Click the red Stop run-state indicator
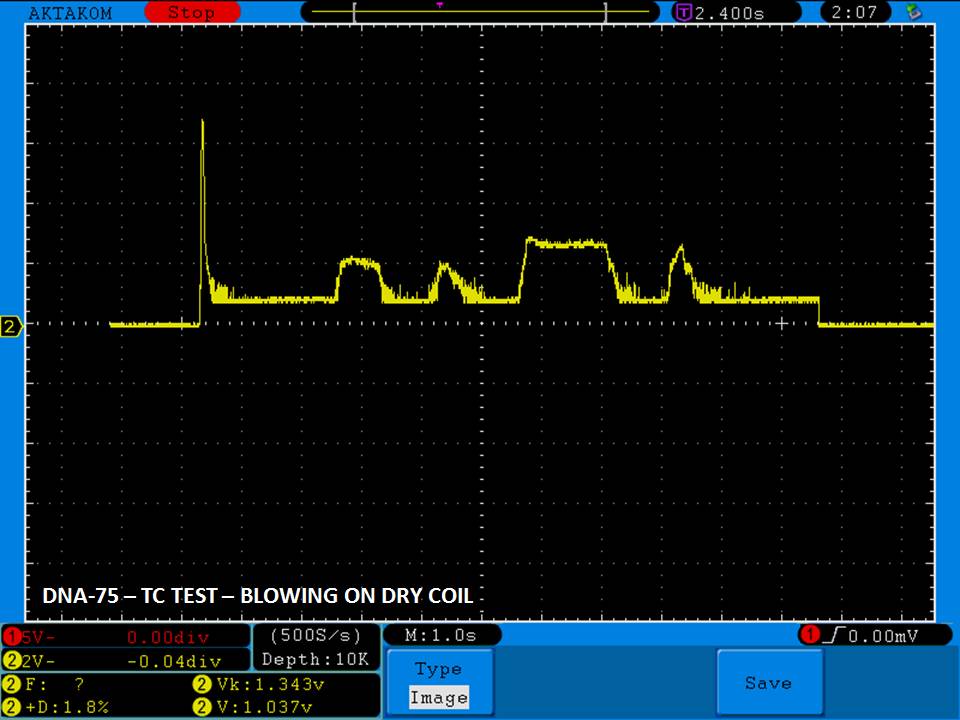Screen dimensions: 960x720 [191, 13]
